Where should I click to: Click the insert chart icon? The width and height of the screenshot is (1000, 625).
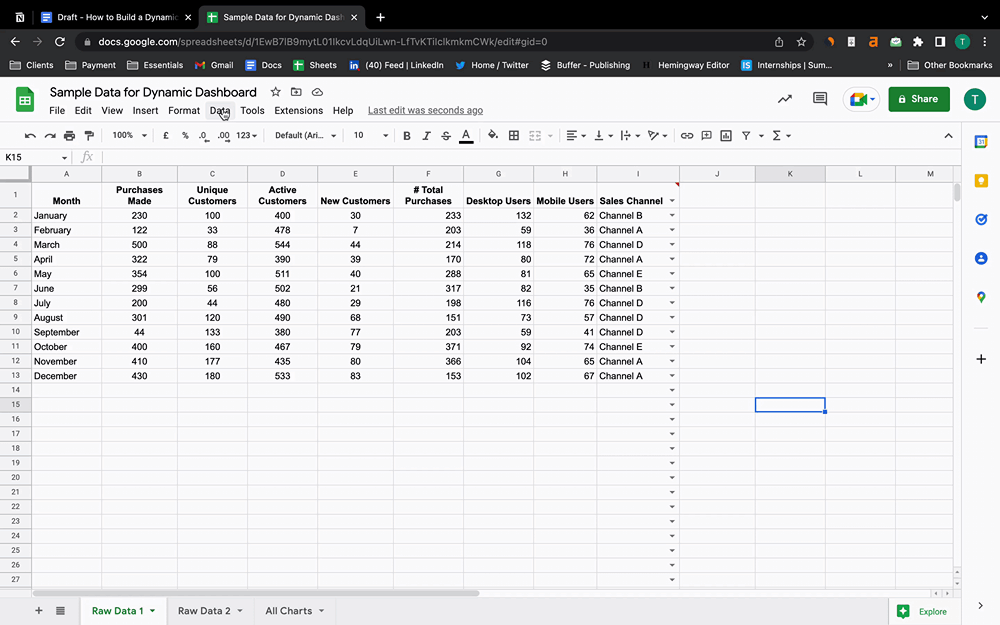tap(726, 135)
